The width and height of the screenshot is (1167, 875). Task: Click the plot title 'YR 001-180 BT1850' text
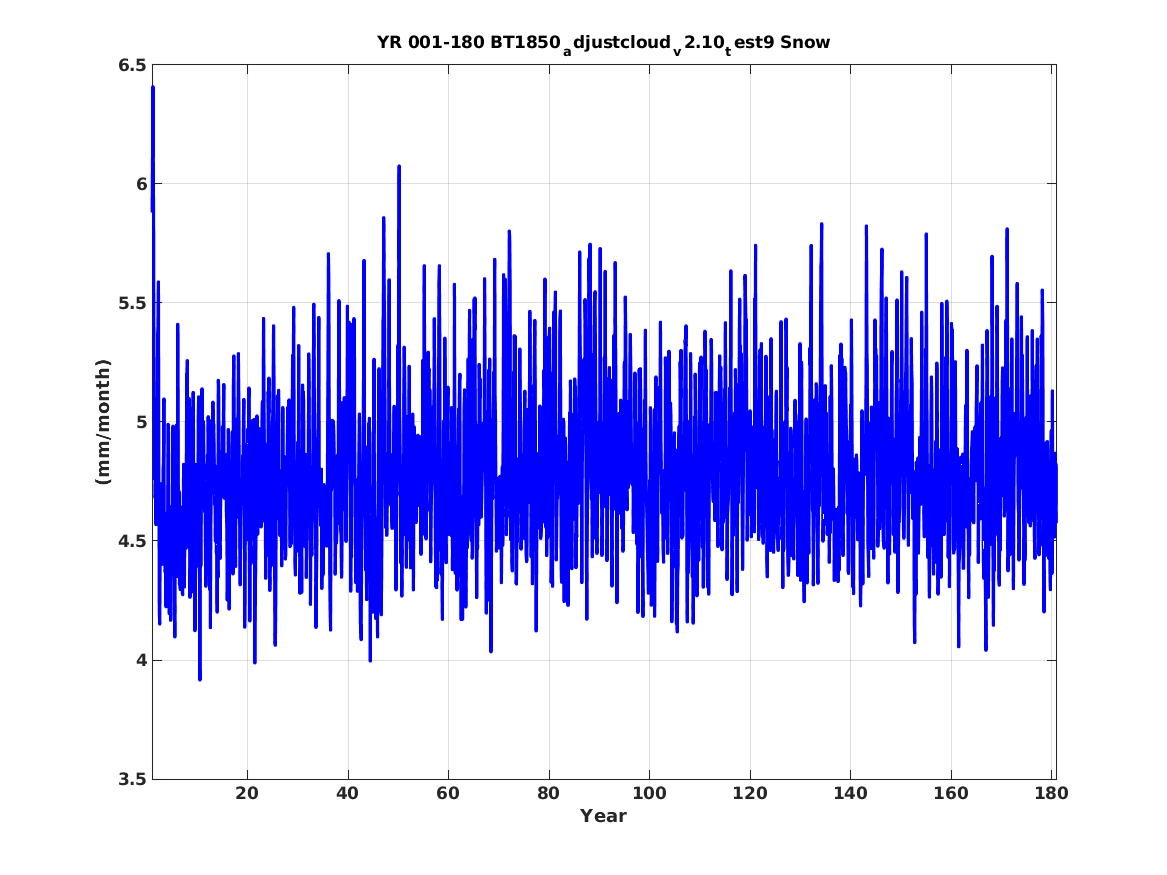[x=468, y=42]
